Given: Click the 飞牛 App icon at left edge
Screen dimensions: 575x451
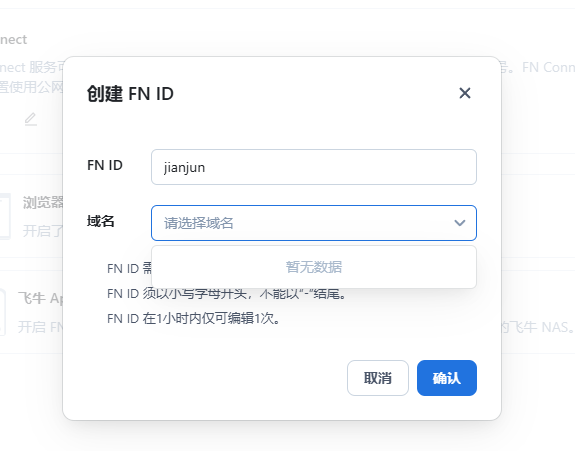Looking at the screenshot, I should pyautogui.click(x=3, y=312).
